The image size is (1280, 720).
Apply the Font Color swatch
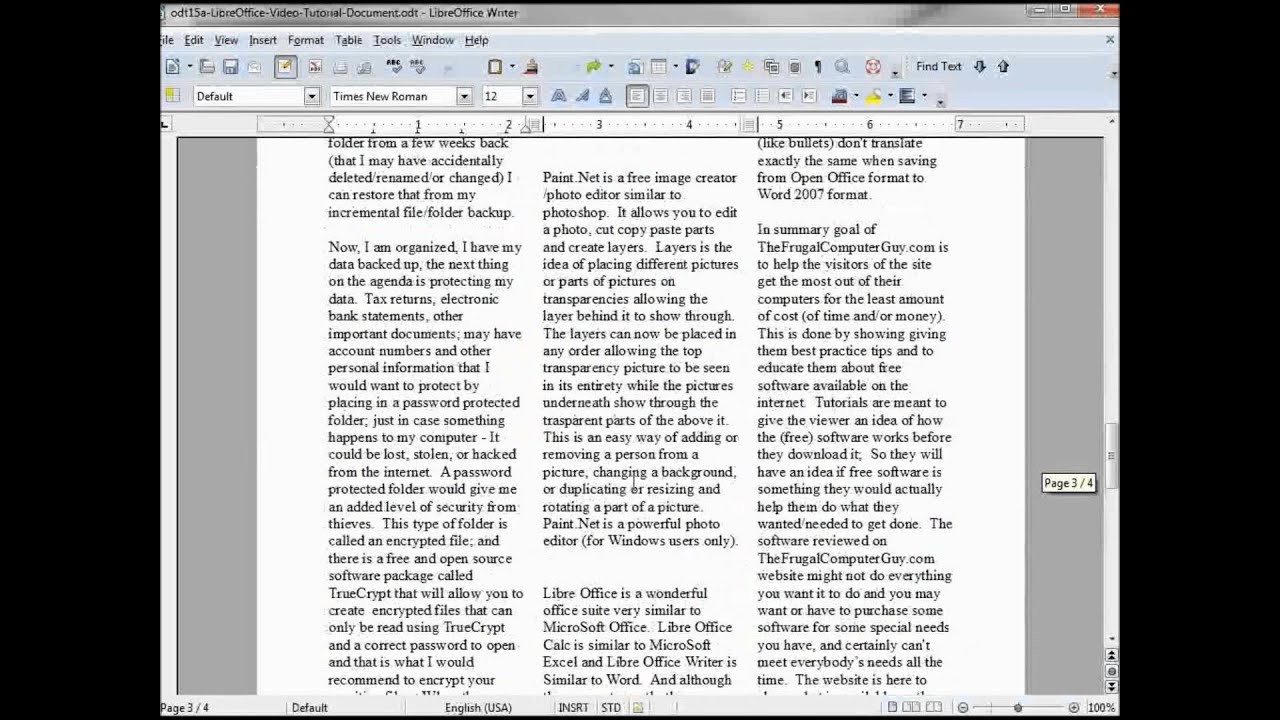click(839, 96)
